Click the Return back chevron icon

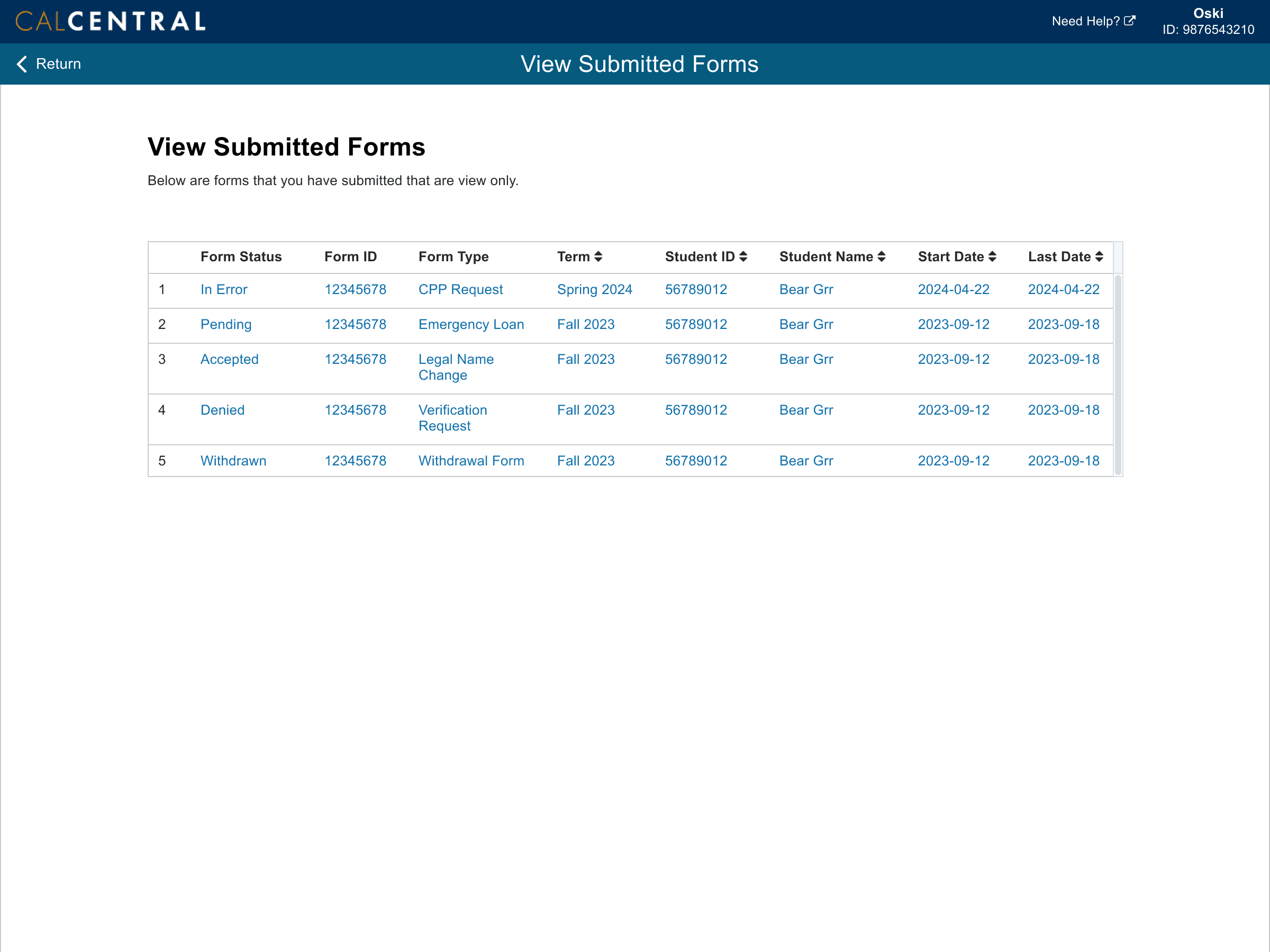[x=22, y=63]
